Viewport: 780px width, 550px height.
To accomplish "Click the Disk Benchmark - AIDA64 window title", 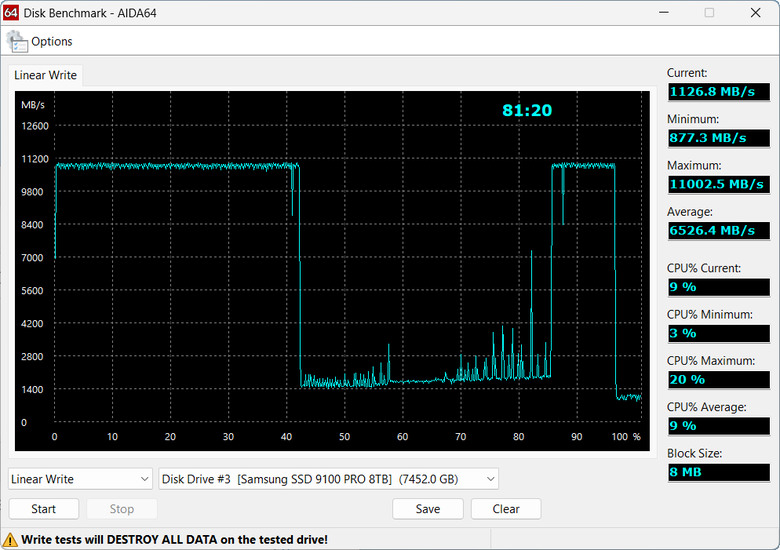I will [x=90, y=13].
